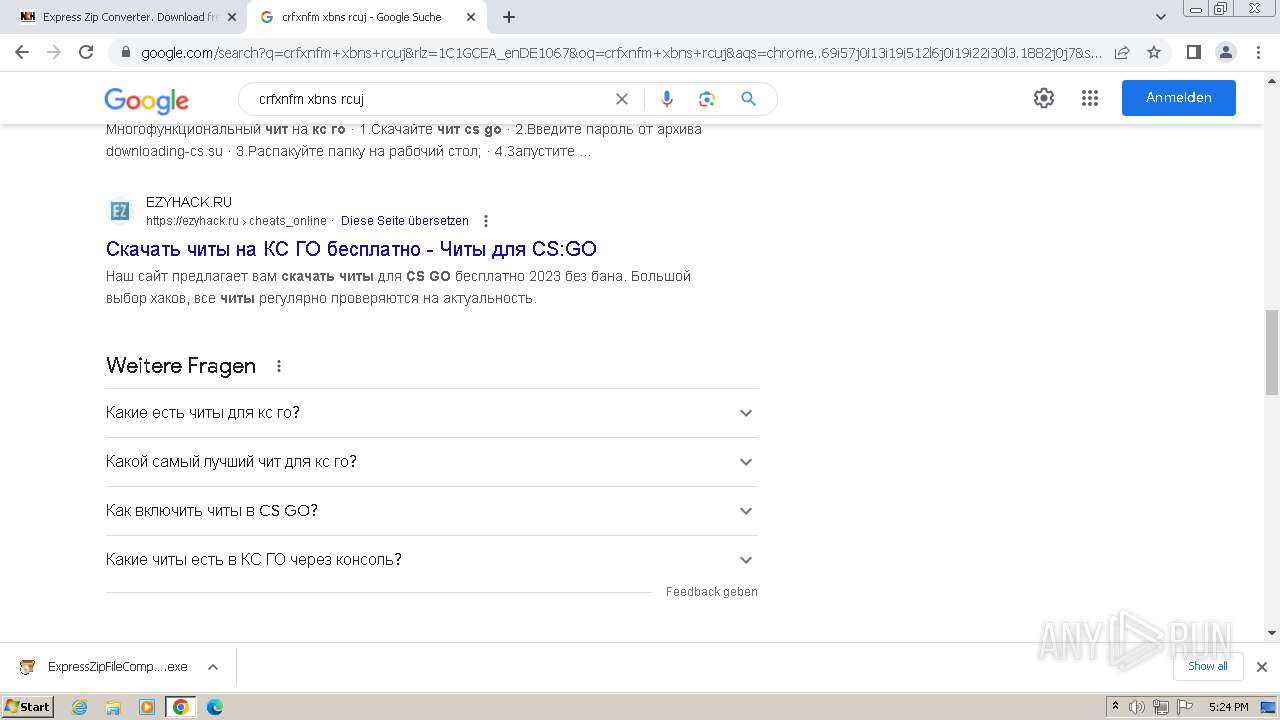This screenshot has width=1280, height=720.
Task: Open 'Скачать читы на КС ГО бесплатно' result
Action: 351,249
